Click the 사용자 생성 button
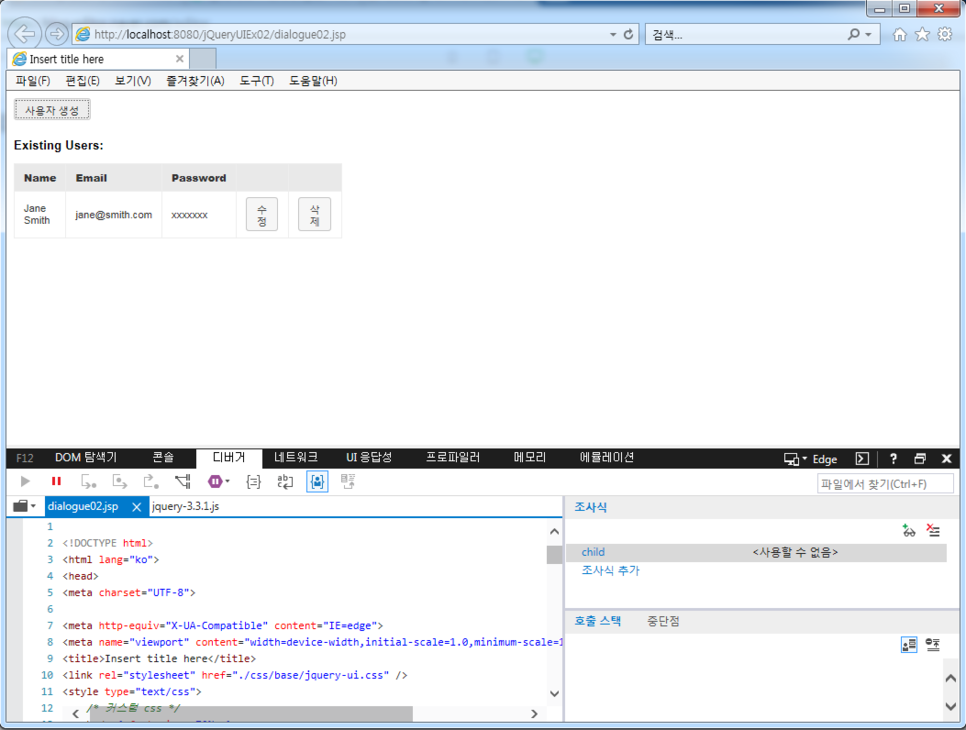The width and height of the screenshot is (966, 730). coord(52,110)
